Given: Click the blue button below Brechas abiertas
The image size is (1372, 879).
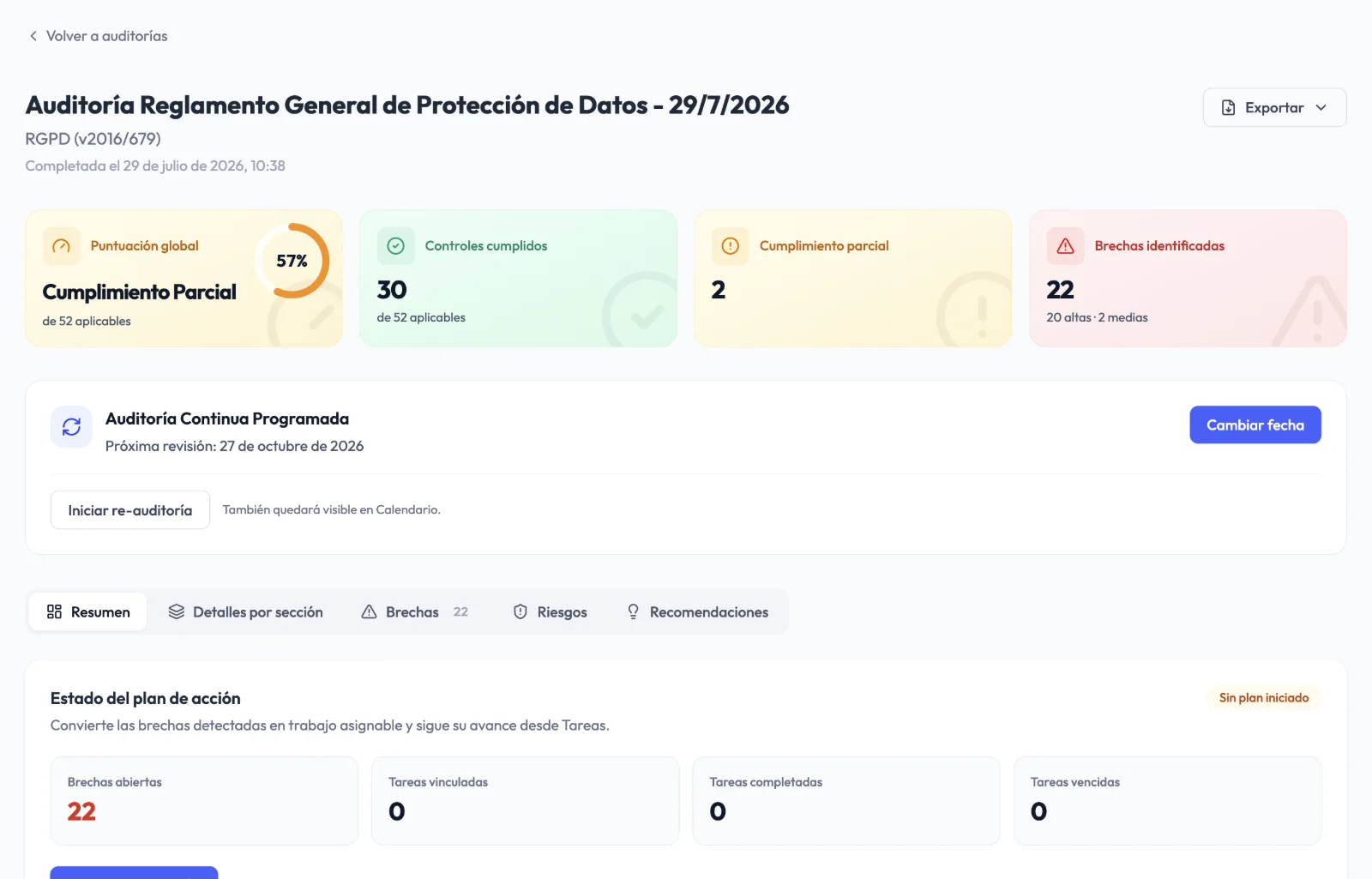Looking at the screenshot, I should pyautogui.click(x=134, y=873).
